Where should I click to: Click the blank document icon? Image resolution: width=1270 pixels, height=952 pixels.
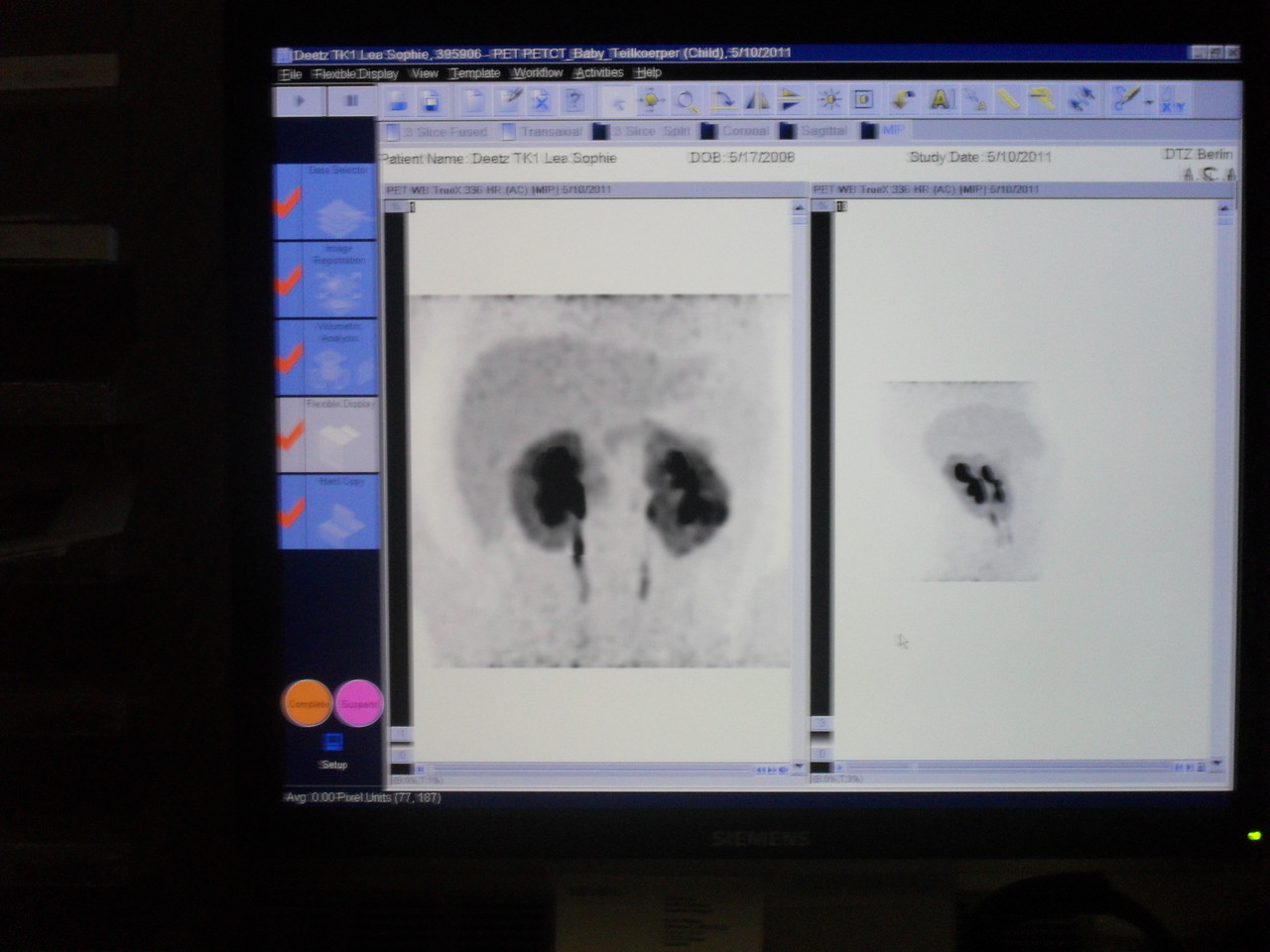(475, 101)
